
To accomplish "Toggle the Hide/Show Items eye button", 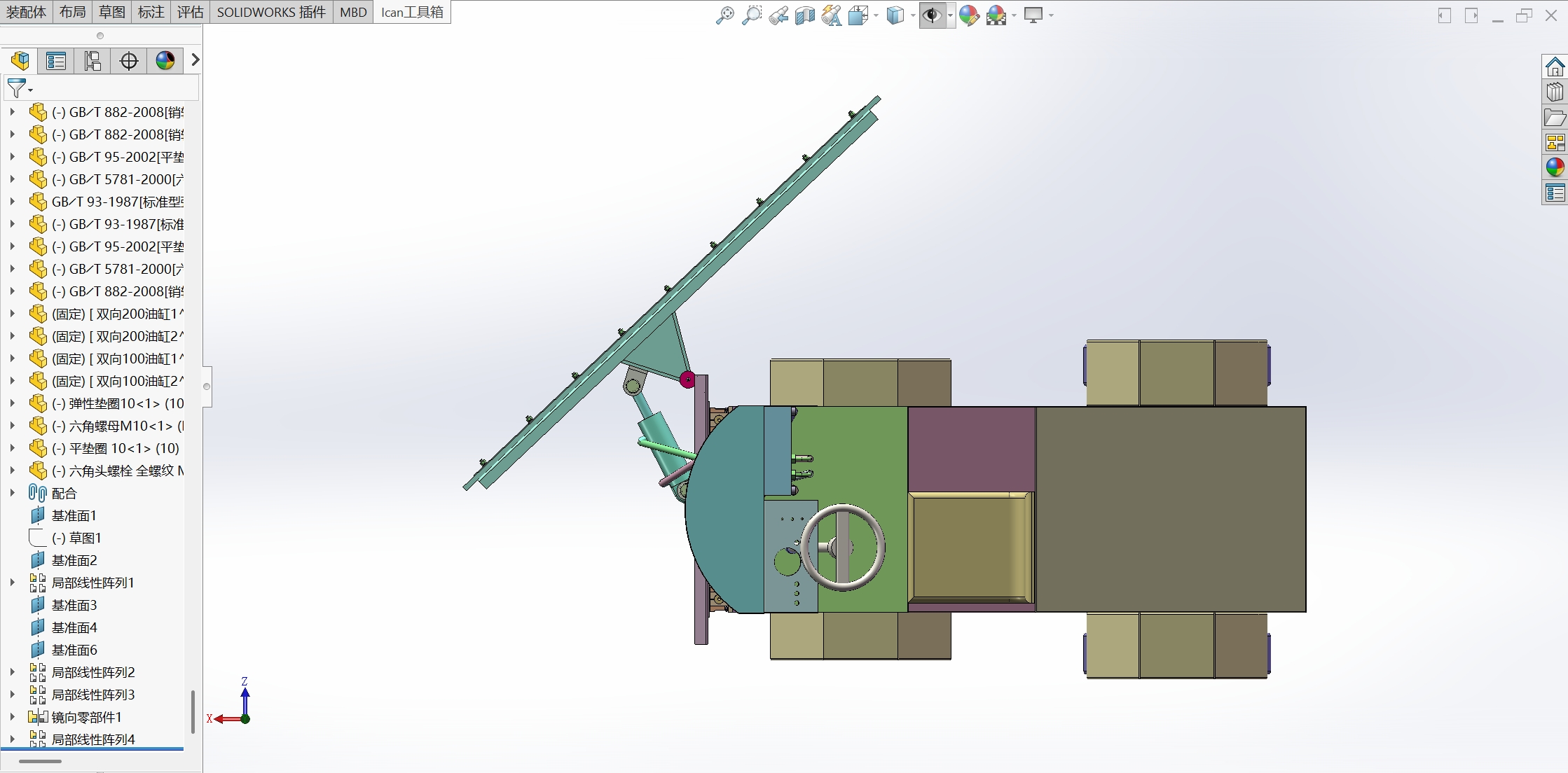I will coord(932,15).
